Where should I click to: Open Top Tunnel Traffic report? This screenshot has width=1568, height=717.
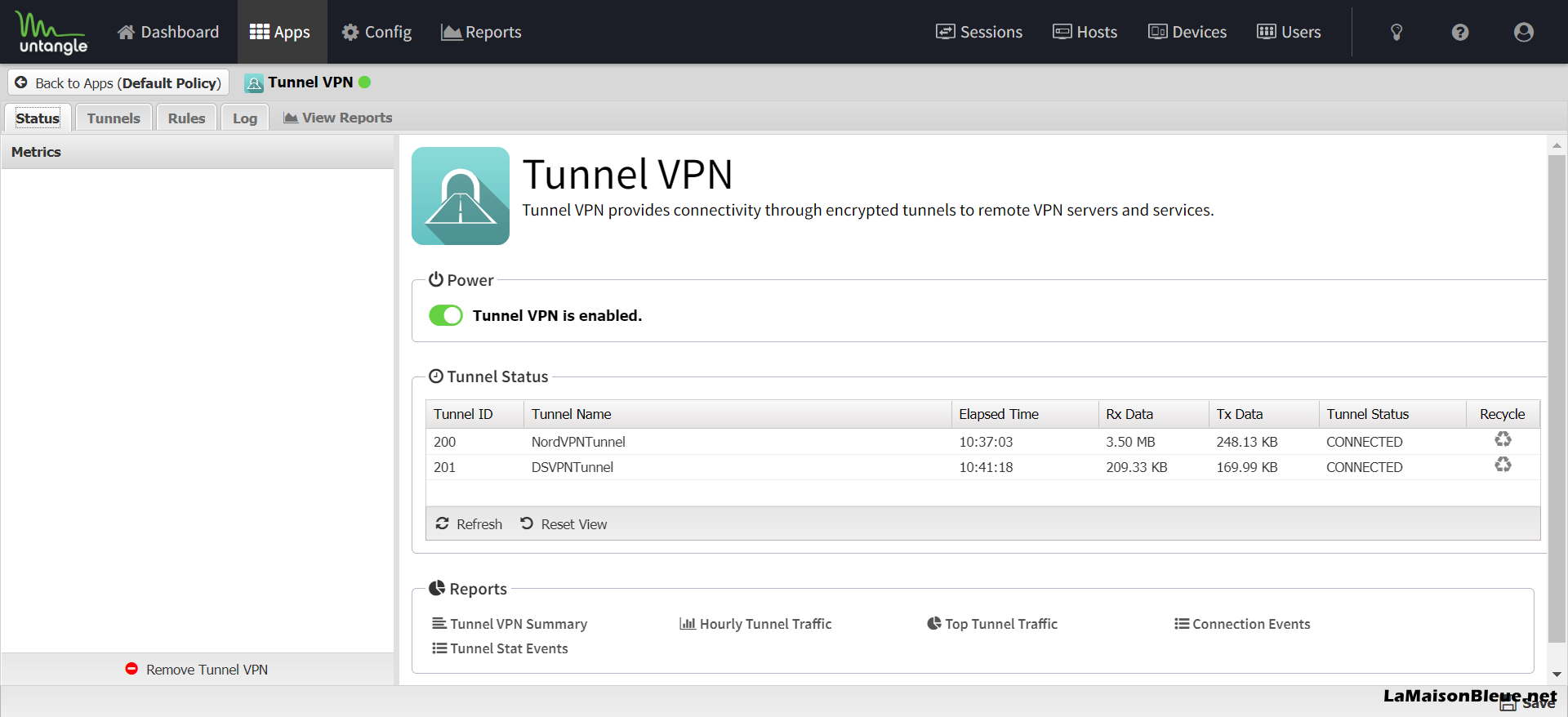click(992, 624)
